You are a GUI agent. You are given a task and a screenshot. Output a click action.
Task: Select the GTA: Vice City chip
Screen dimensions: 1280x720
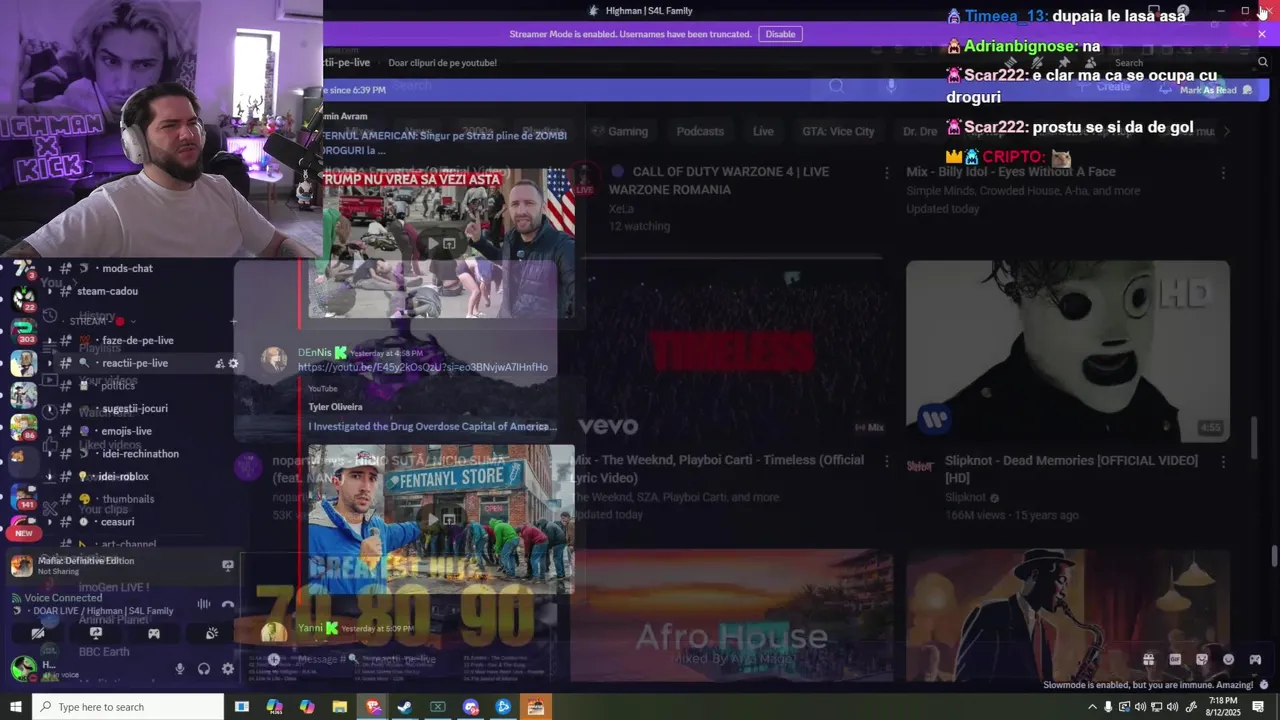pos(838,131)
